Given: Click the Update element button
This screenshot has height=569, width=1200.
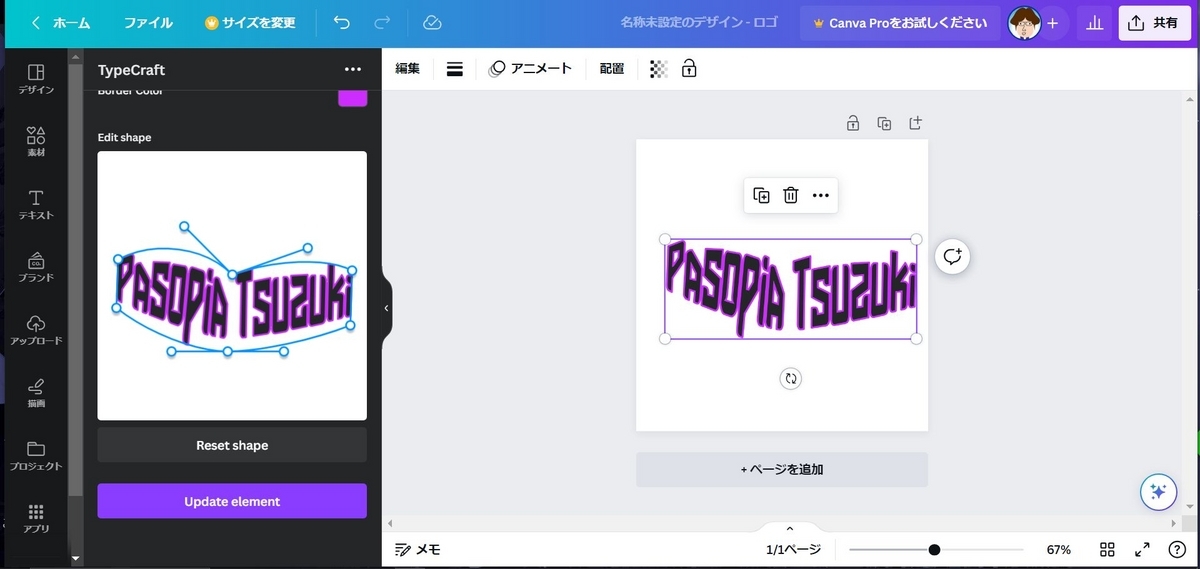Looking at the screenshot, I should click(x=232, y=501).
